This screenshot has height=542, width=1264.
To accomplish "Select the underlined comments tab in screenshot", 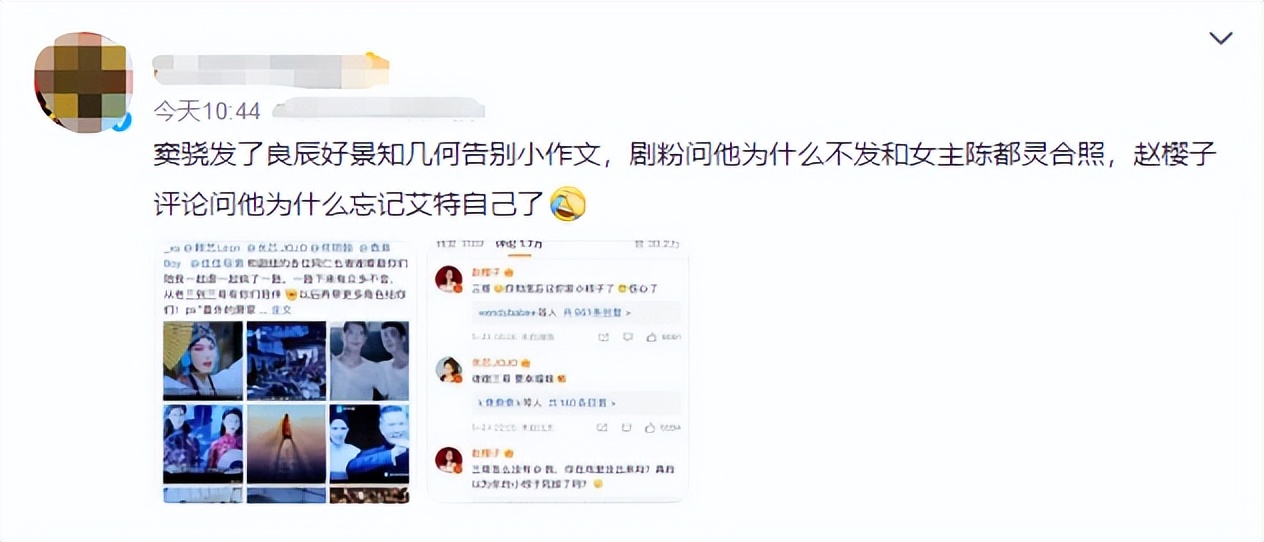I will pos(519,244).
